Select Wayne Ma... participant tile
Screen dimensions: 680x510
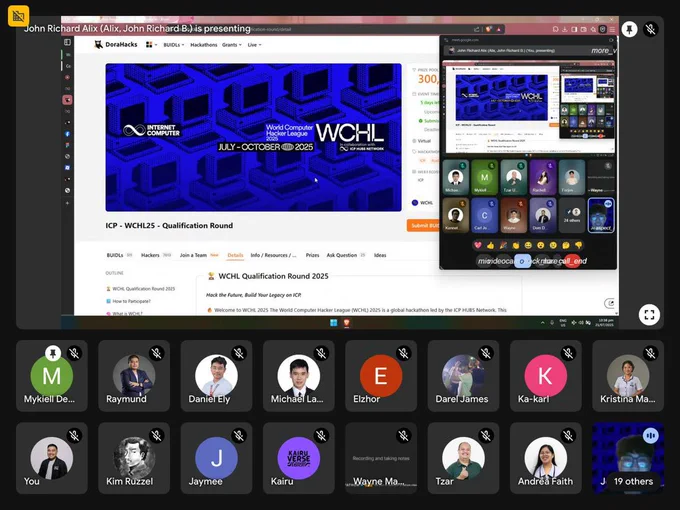pyautogui.click(x=381, y=458)
